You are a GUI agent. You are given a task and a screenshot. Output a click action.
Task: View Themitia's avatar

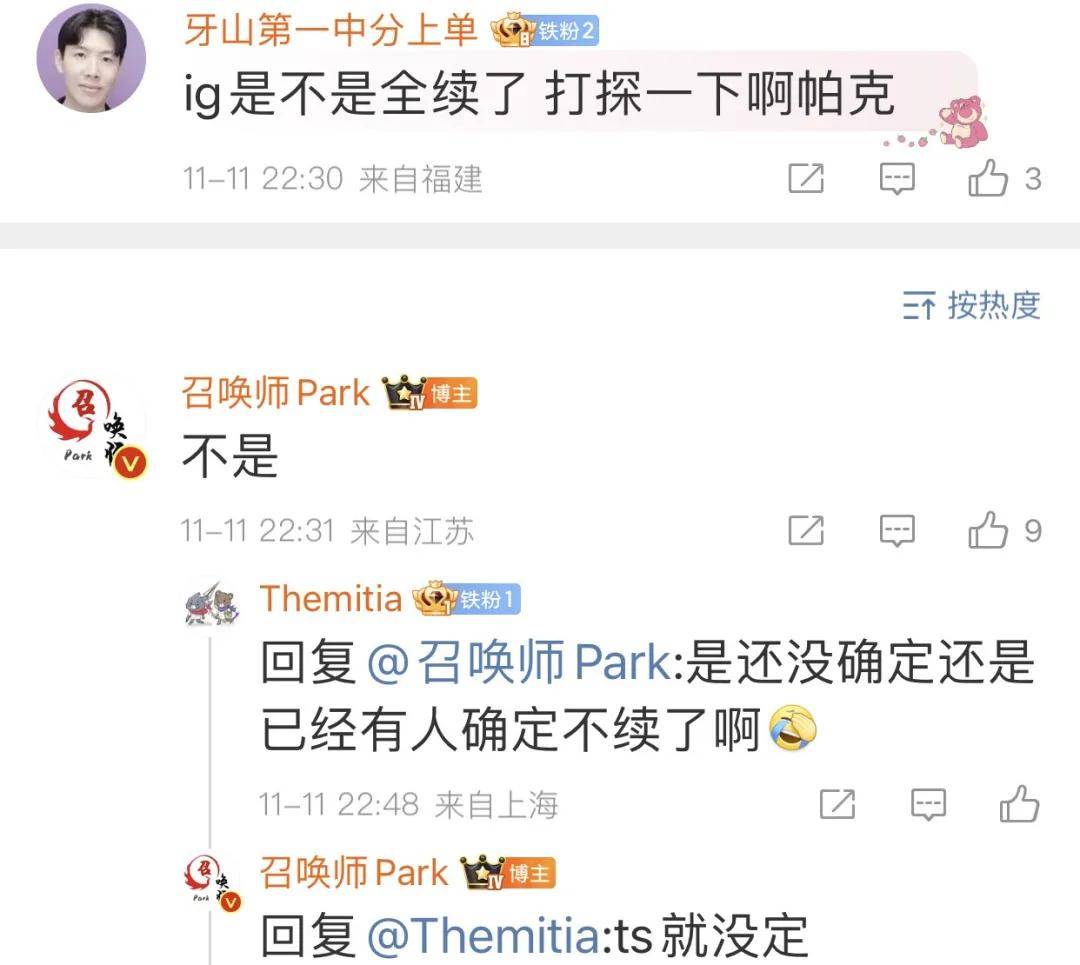tap(211, 604)
